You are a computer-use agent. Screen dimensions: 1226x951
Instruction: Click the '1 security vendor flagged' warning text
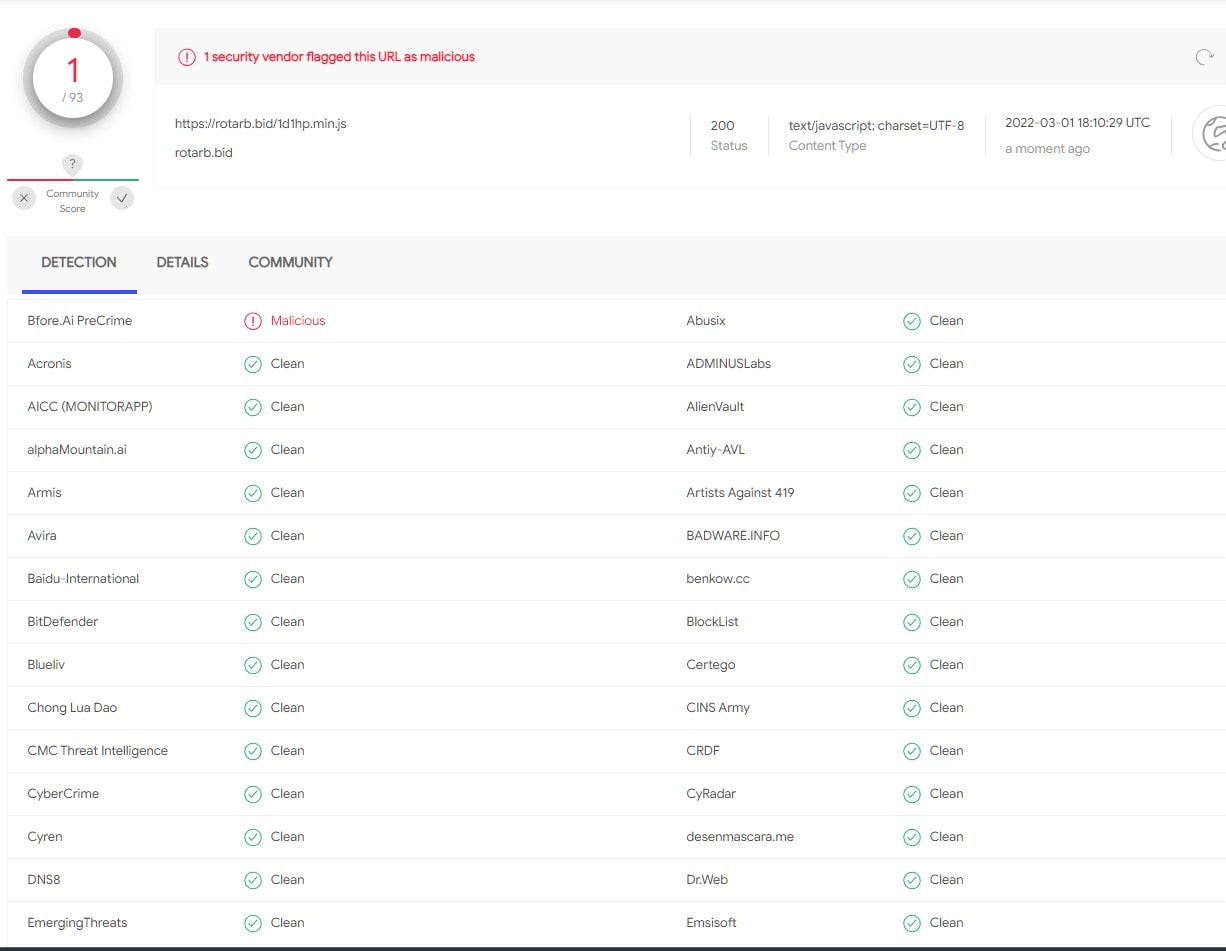(339, 57)
